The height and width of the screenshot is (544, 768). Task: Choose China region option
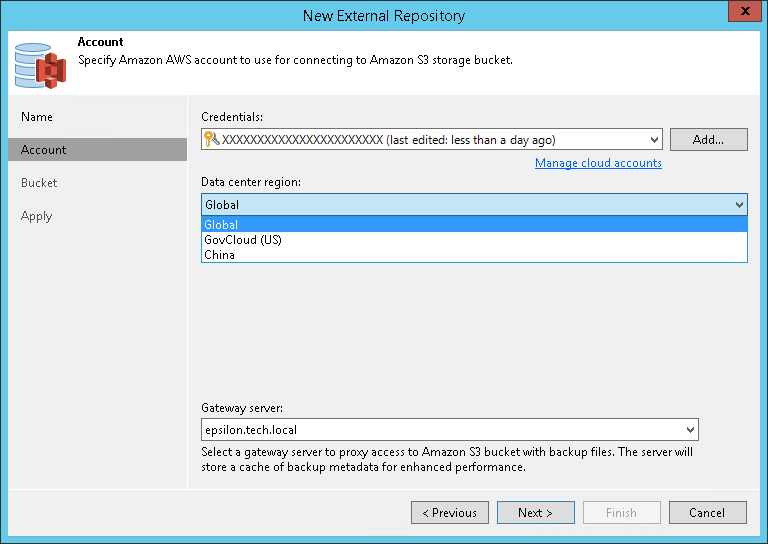pyautogui.click(x=474, y=255)
